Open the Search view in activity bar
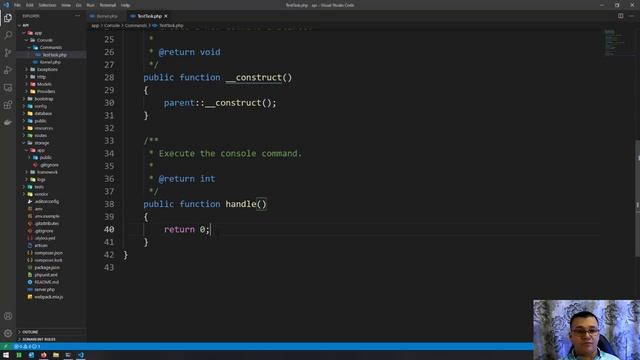The height and width of the screenshot is (360, 640). [8, 35]
